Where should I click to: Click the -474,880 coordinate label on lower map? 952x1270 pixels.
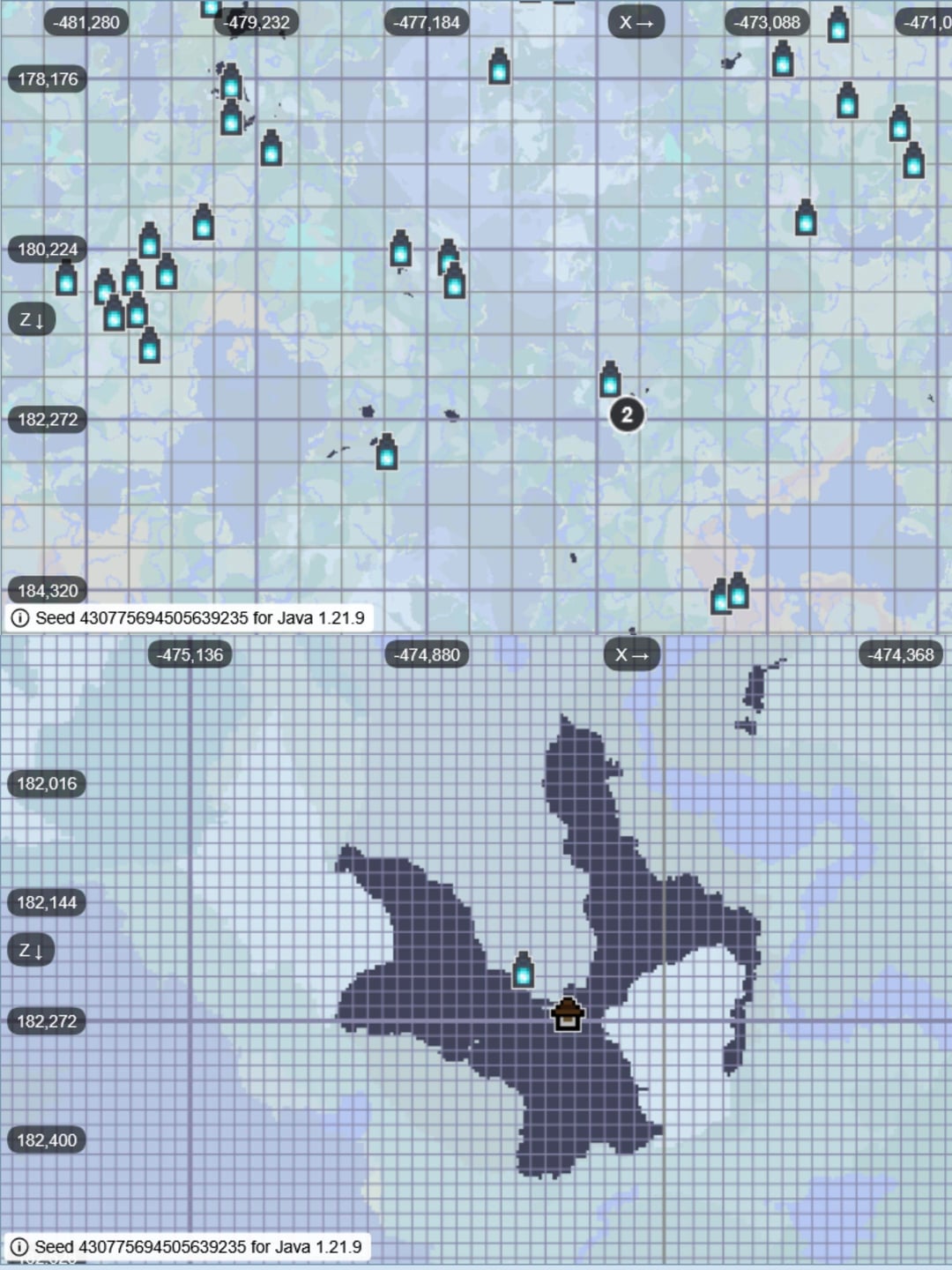pos(428,654)
